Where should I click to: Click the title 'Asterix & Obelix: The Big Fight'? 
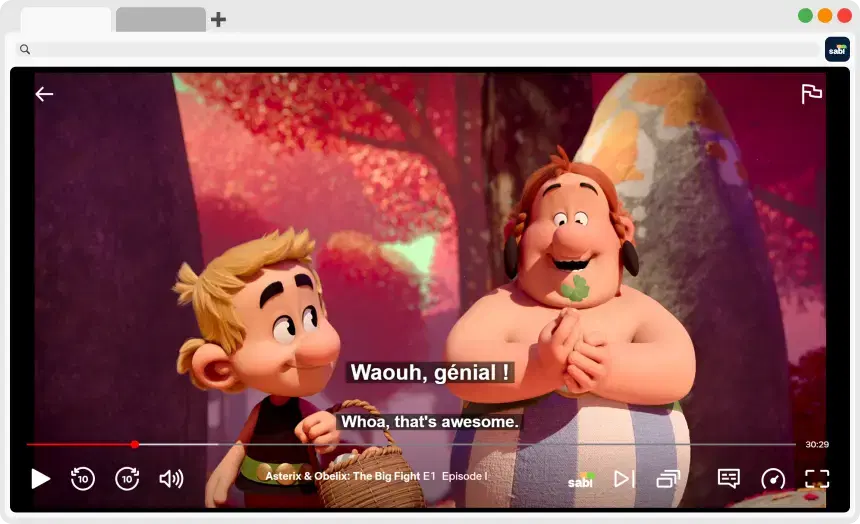point(342,476)
